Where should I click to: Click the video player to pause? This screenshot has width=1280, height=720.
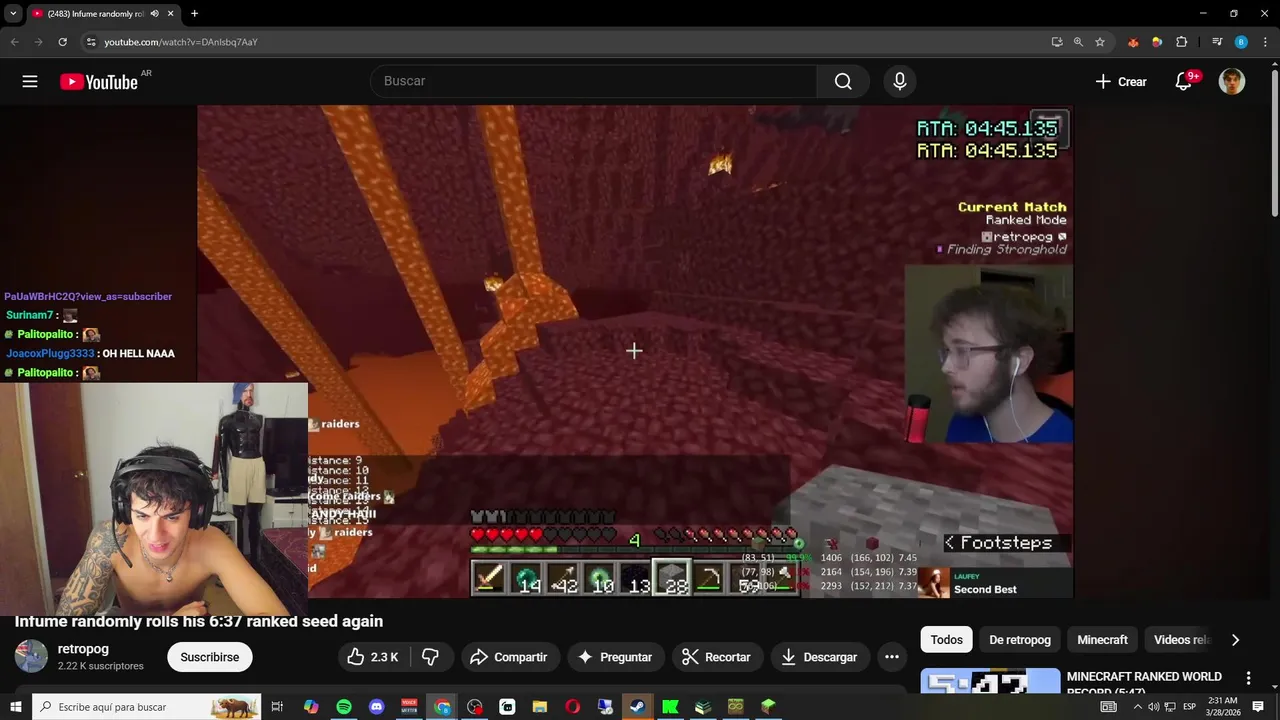tap(634, 351)
